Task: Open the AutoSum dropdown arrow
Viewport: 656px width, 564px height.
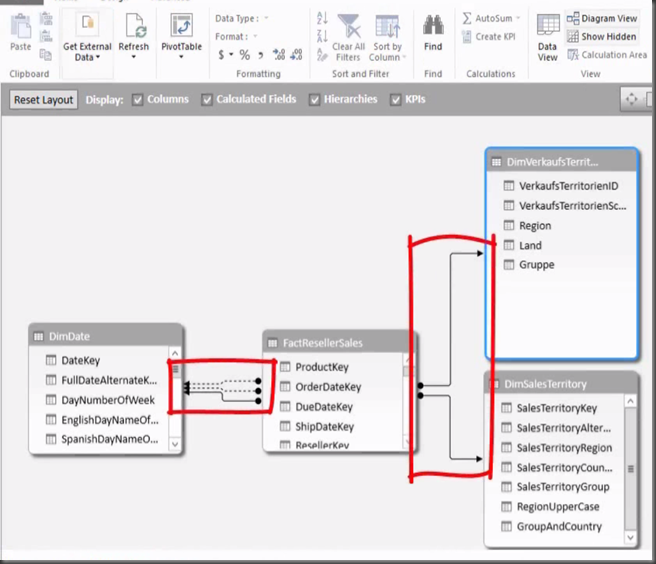Action: tap(518, 18)
